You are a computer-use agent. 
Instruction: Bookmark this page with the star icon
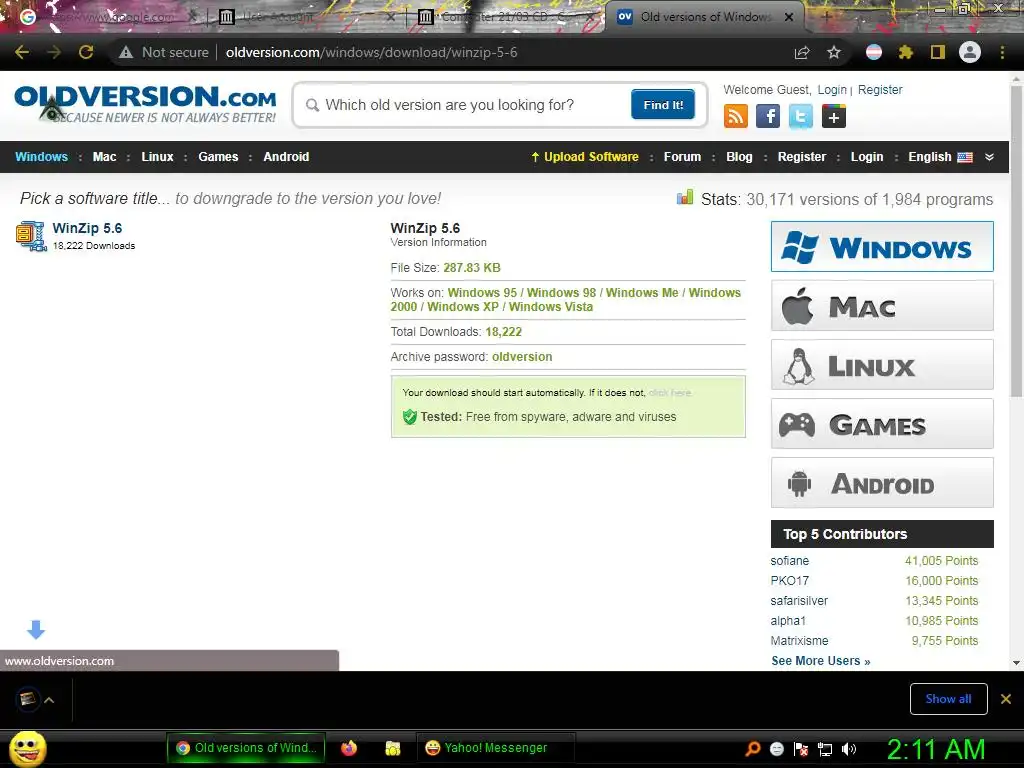834,52
